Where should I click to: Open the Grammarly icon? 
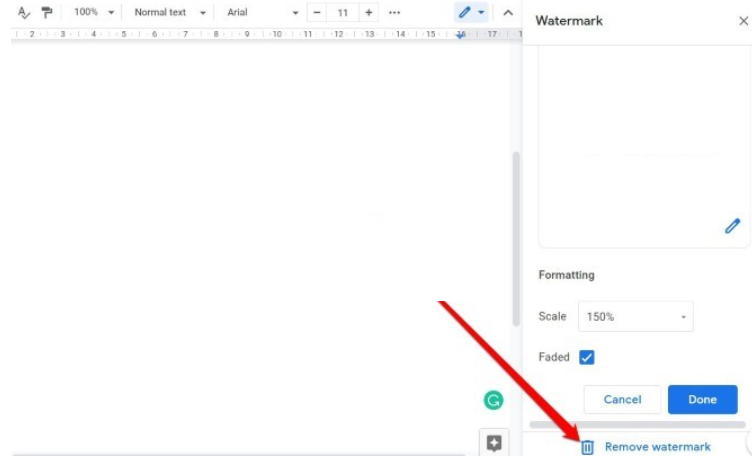(493, 400)
